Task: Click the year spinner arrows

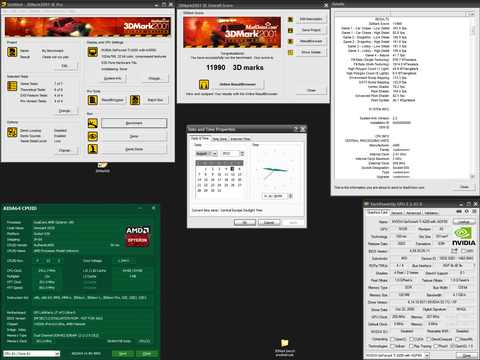Action: coord(242,153)
